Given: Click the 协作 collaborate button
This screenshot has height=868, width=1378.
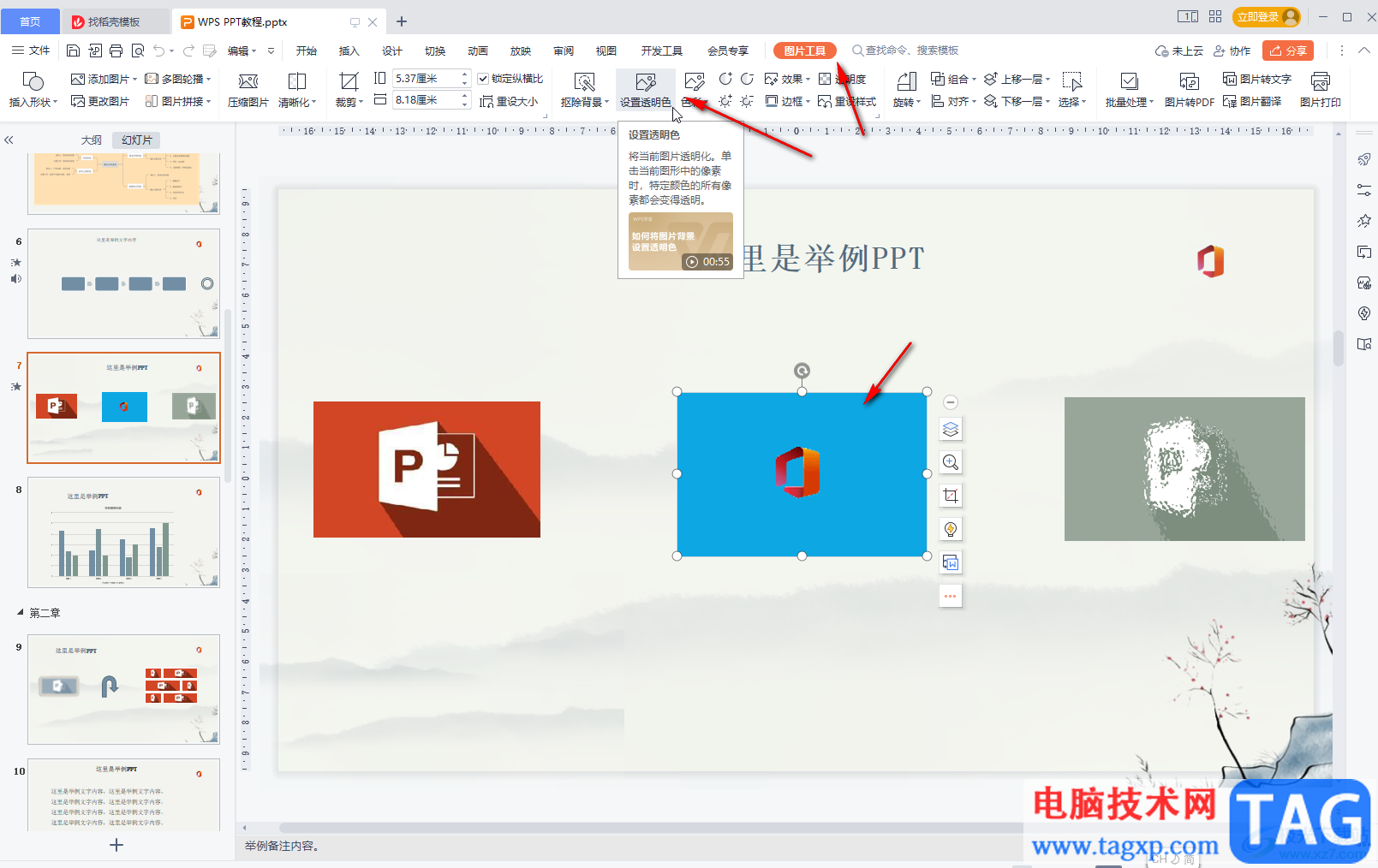Looking at the screenshot, I should tap(1232, 51).
